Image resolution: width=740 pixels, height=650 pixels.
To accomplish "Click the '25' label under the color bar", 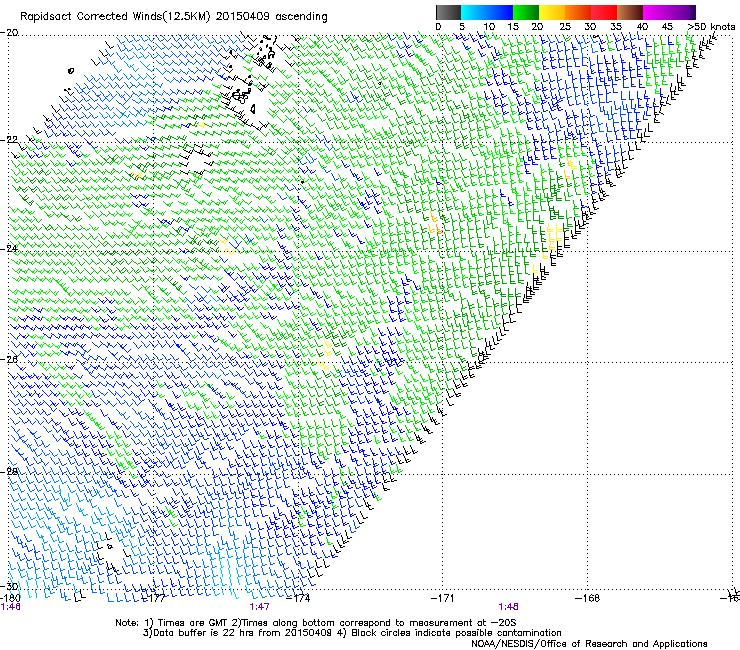I will pyautogui.click(x=565, y=27).
